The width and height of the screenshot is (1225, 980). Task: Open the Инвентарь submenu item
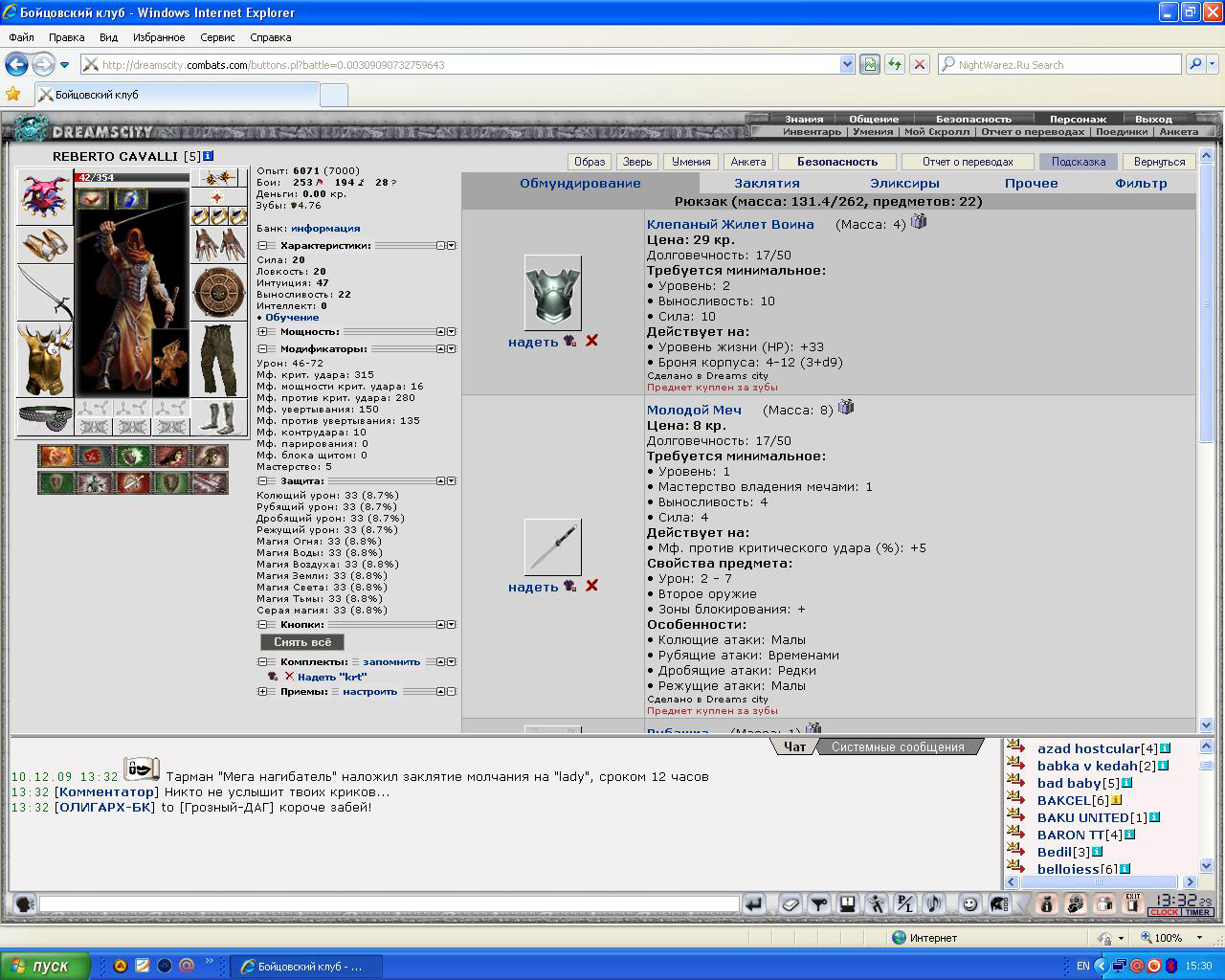click(812, 132)
